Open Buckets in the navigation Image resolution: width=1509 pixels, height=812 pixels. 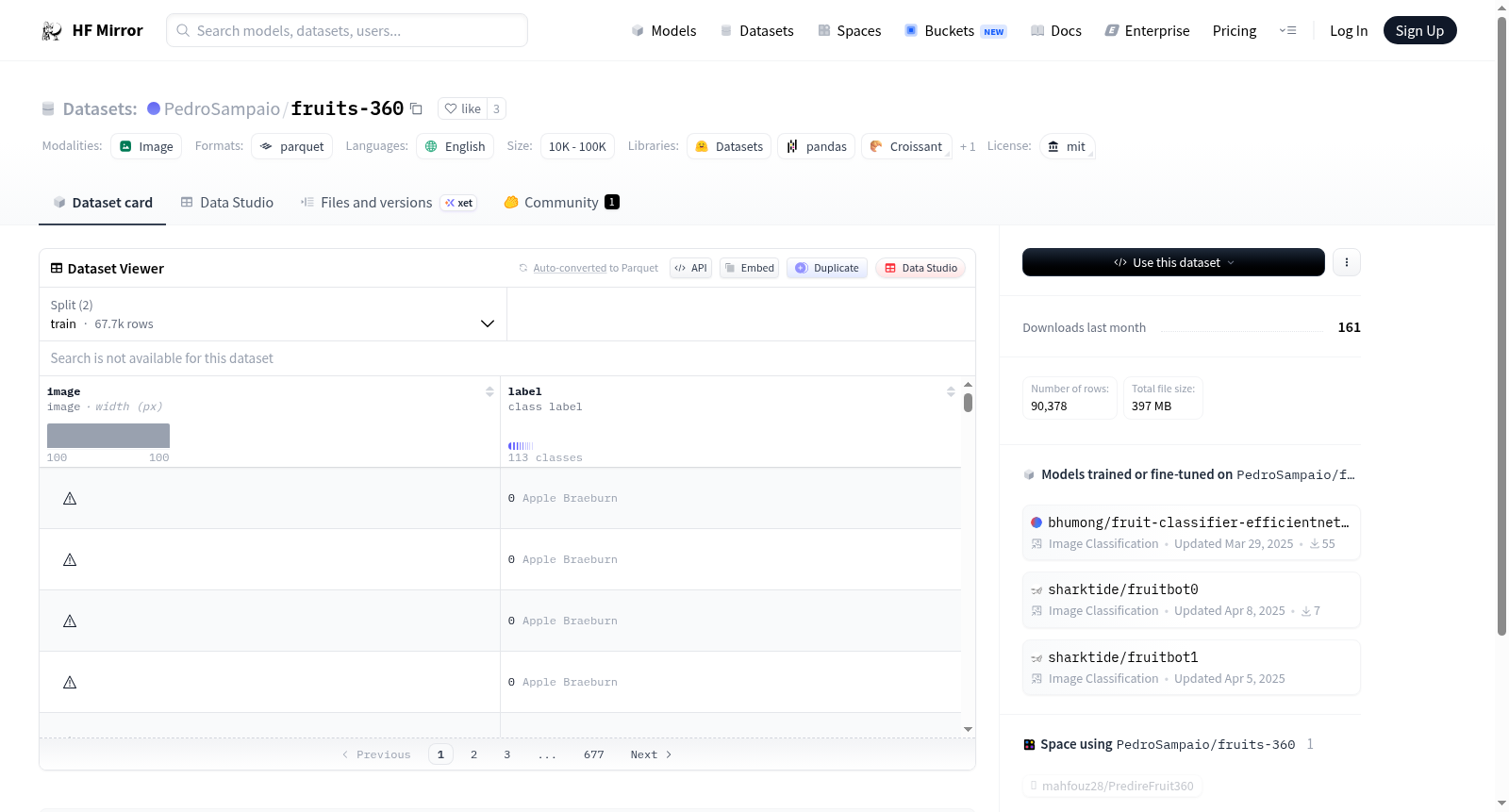point(955,31)
